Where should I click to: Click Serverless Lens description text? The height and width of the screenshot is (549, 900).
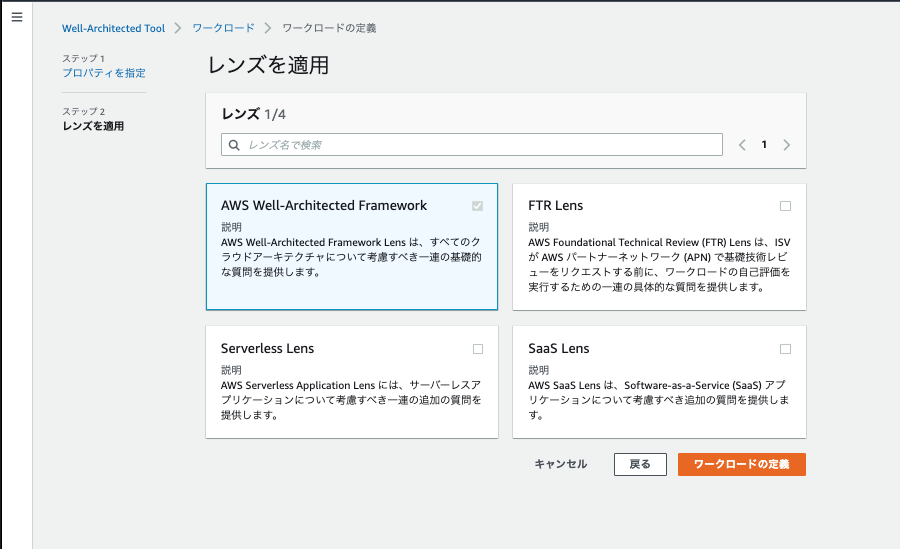click(351, 400)
